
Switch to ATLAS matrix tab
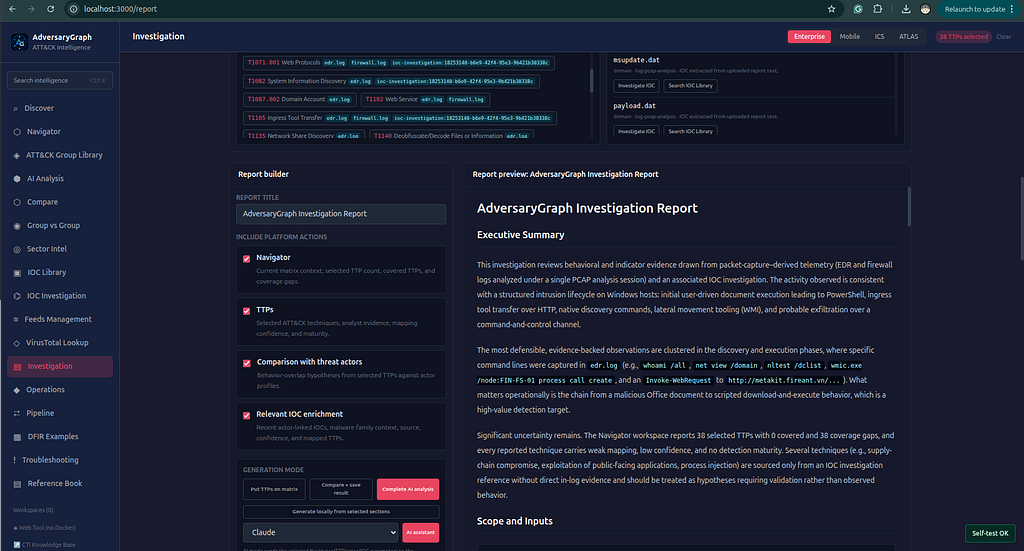[x=908, y=37]
